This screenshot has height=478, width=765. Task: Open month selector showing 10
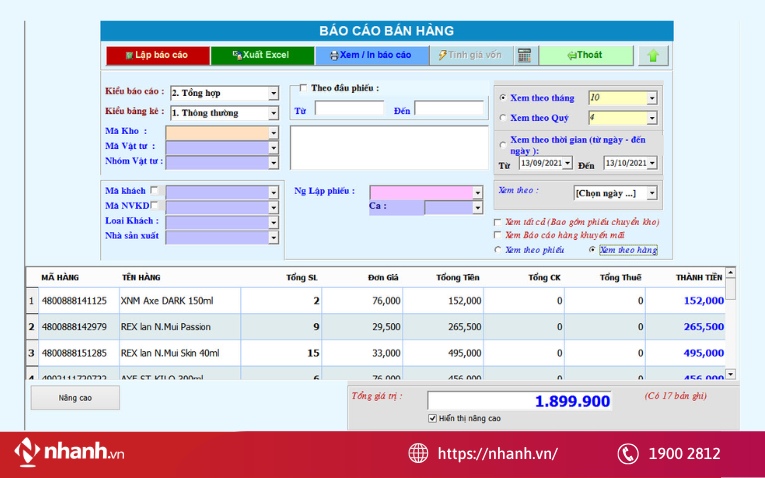point(652,98)
